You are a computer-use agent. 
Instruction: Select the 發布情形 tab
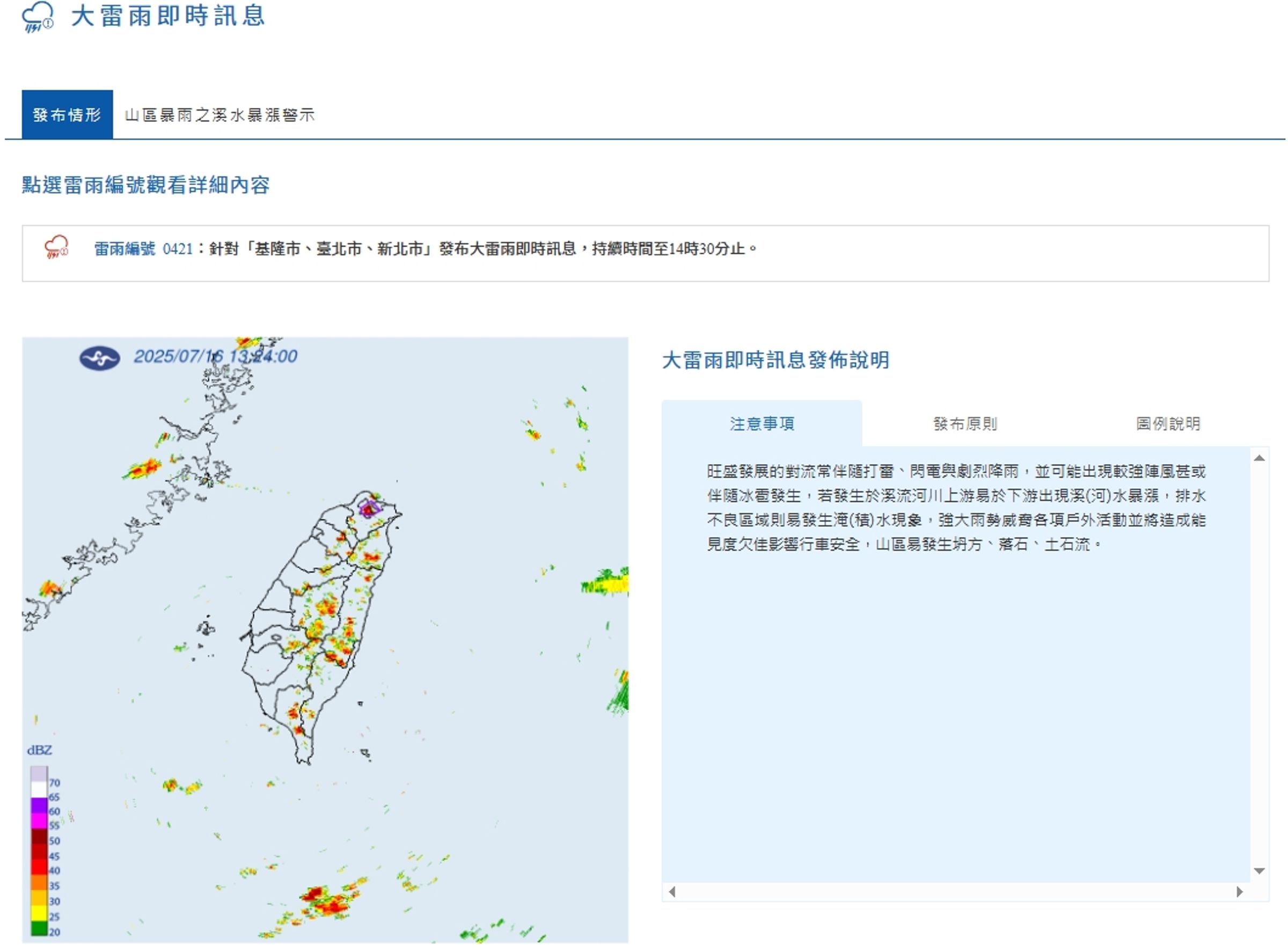(x=68, y=115)
